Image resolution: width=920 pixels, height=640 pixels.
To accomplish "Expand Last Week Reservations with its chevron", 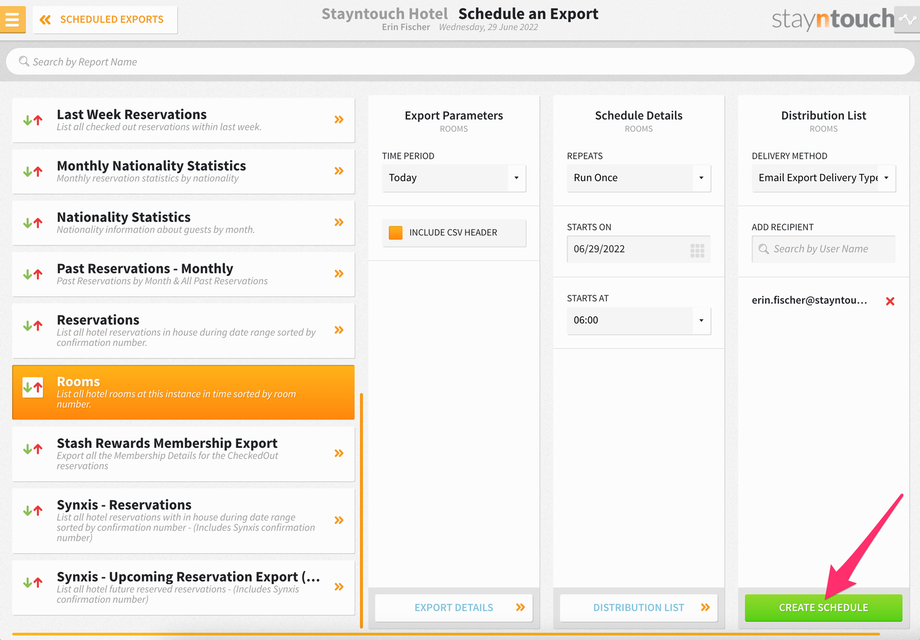I will [339, 120].
